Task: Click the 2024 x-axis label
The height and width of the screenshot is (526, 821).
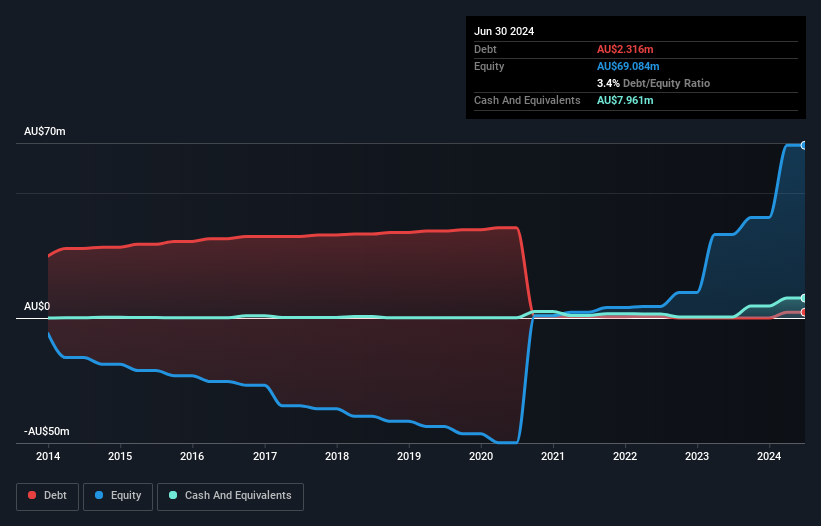Action: (x=769, y=456)
